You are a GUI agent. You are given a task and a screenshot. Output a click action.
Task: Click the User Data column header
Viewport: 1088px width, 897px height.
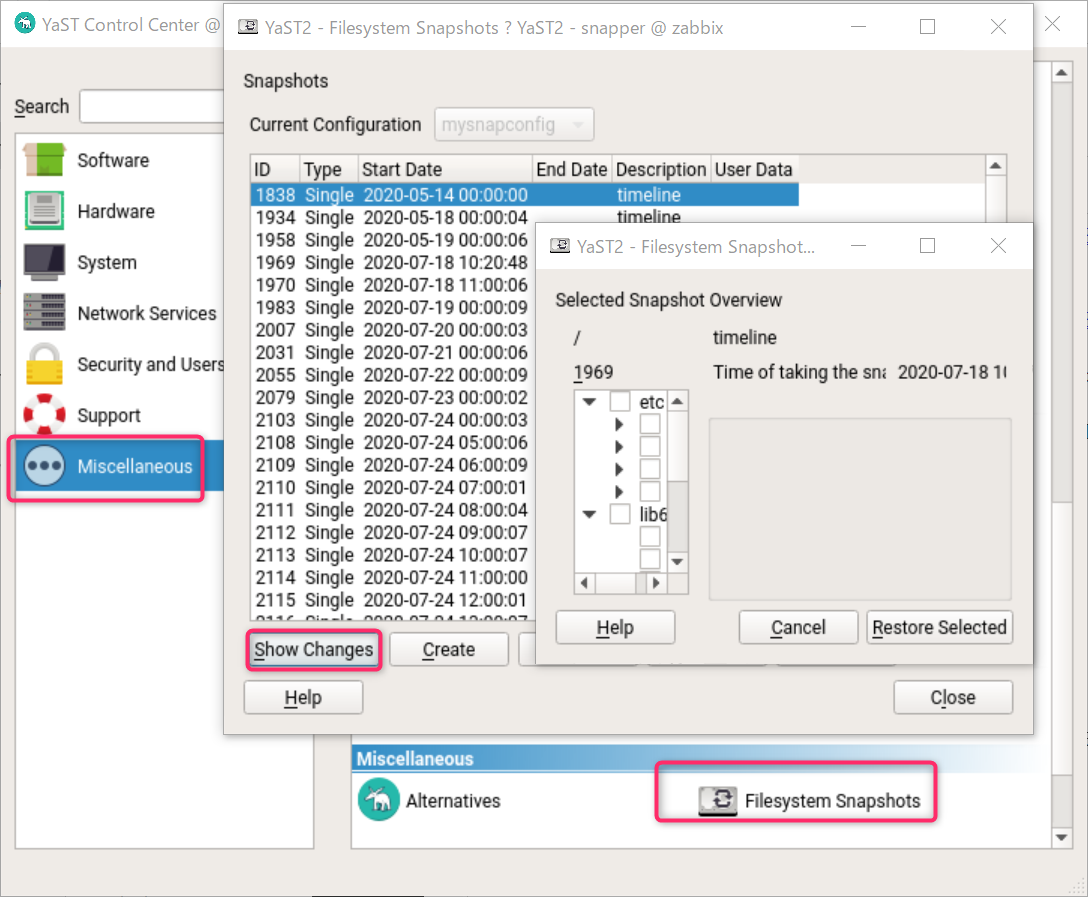click(754, 169)
